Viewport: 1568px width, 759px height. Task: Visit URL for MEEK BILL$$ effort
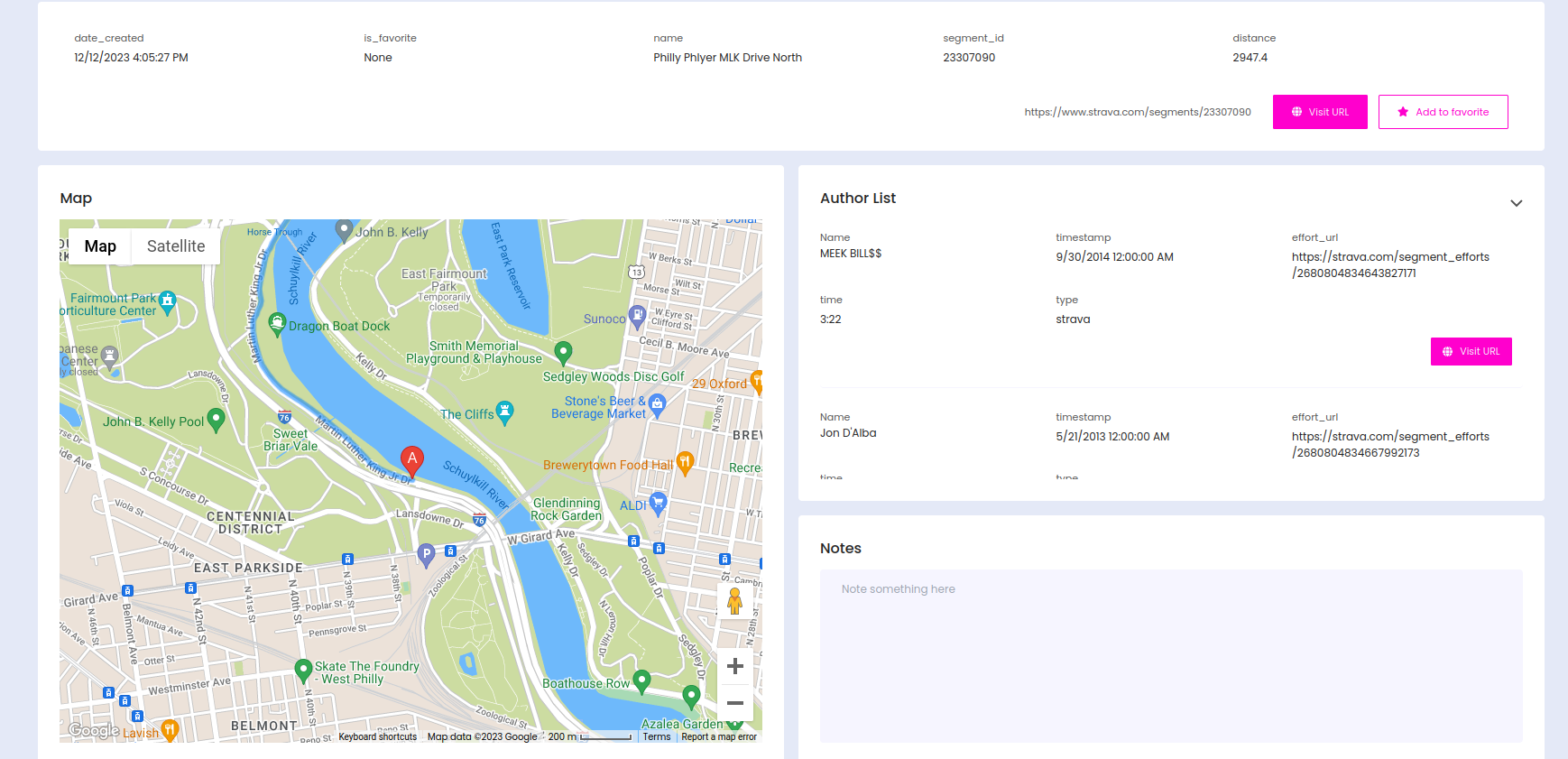(1471, 351)
